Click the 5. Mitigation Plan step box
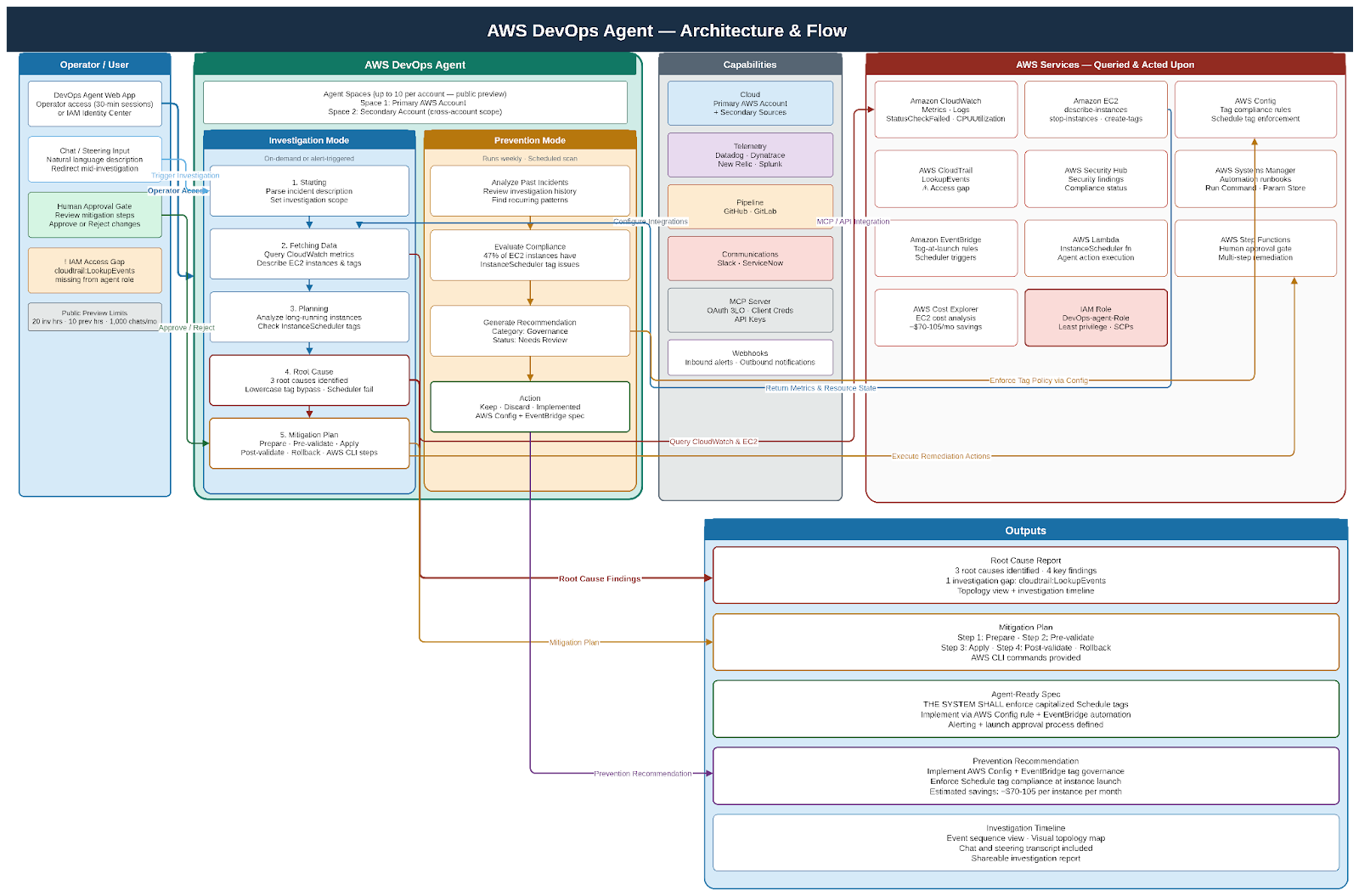1359x896 pixels. pyautogui.click(x=308, y=443)
